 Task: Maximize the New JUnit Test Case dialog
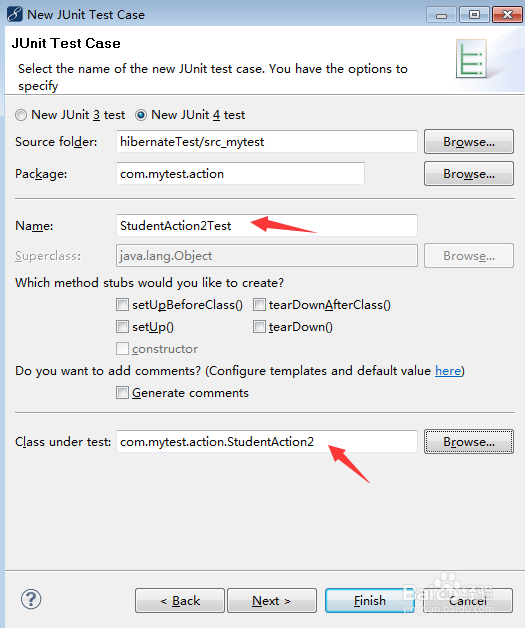(x=474, y=15)
